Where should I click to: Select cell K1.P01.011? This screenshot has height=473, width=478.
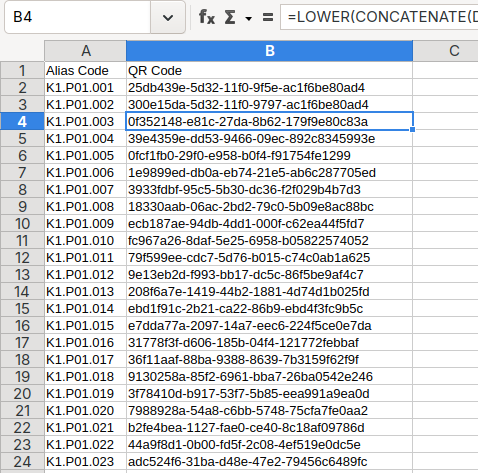[x=86, y=258]
